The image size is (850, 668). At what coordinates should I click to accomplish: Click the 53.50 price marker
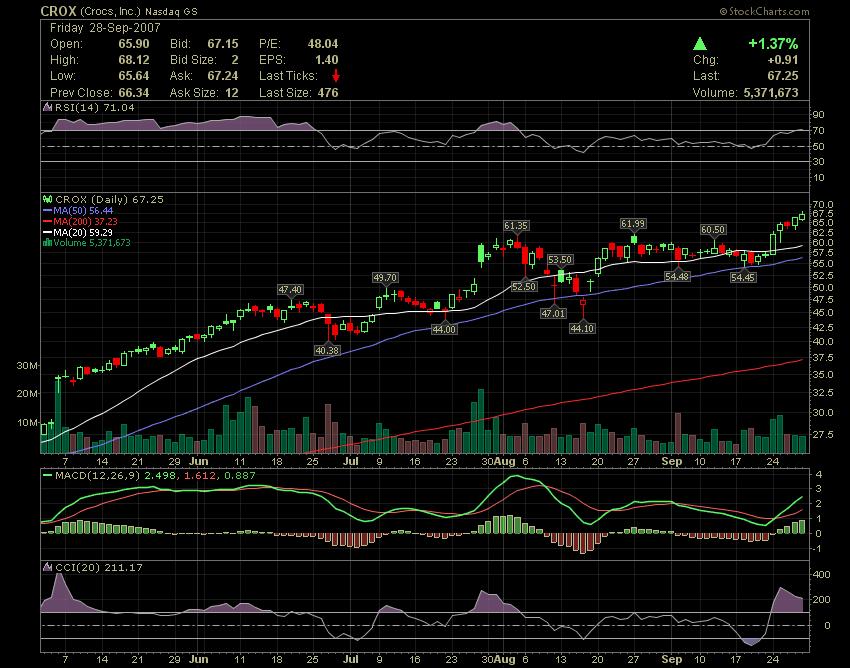pos(560,260)
